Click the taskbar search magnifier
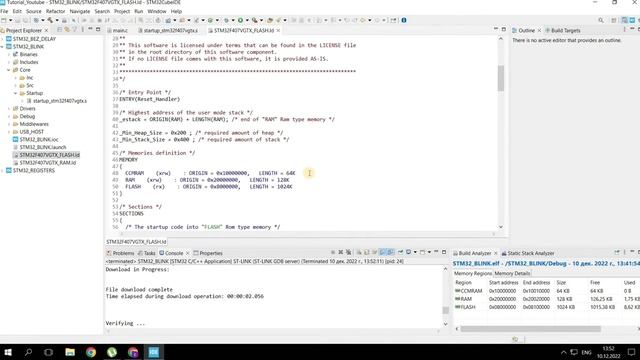The width and height of the screenshot is (640, 360). tap(28, 352)
